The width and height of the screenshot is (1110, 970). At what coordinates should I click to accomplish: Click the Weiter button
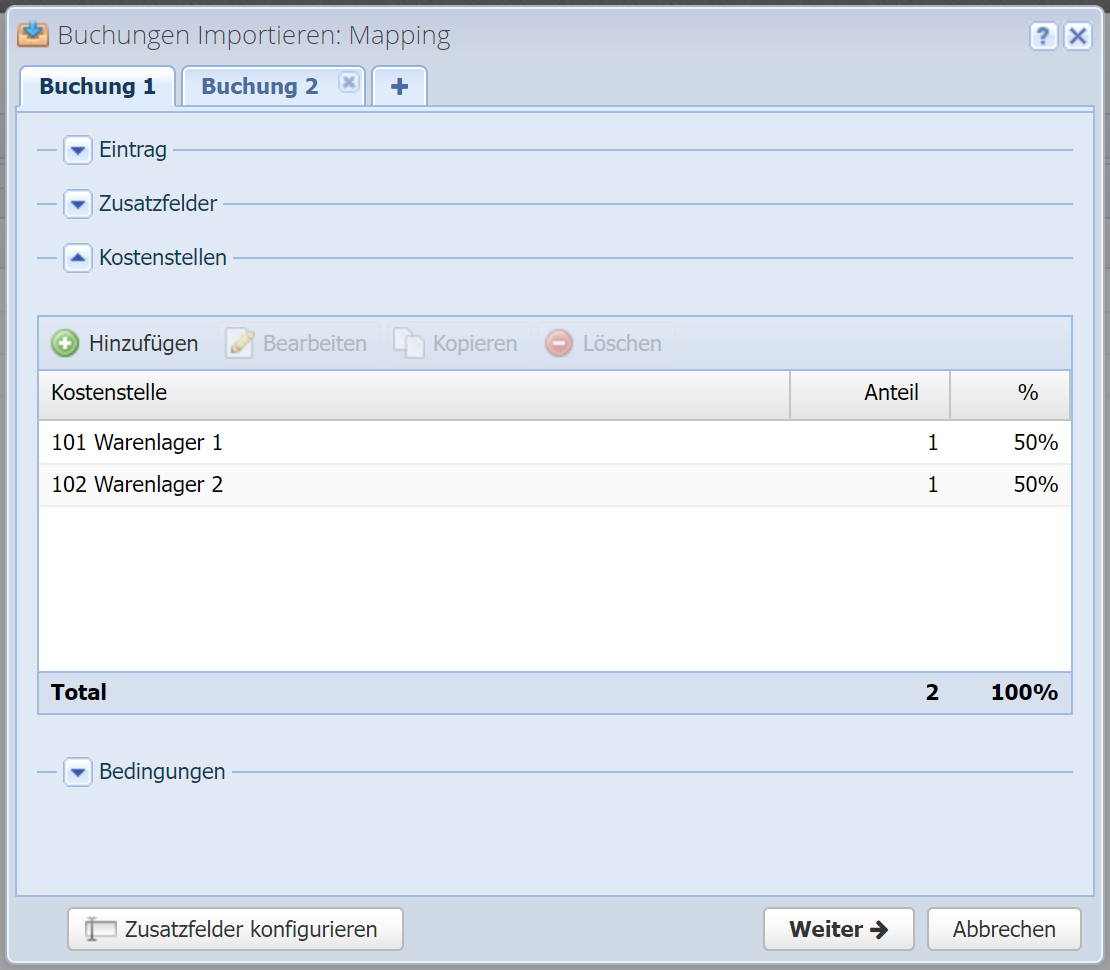[838, 929]
